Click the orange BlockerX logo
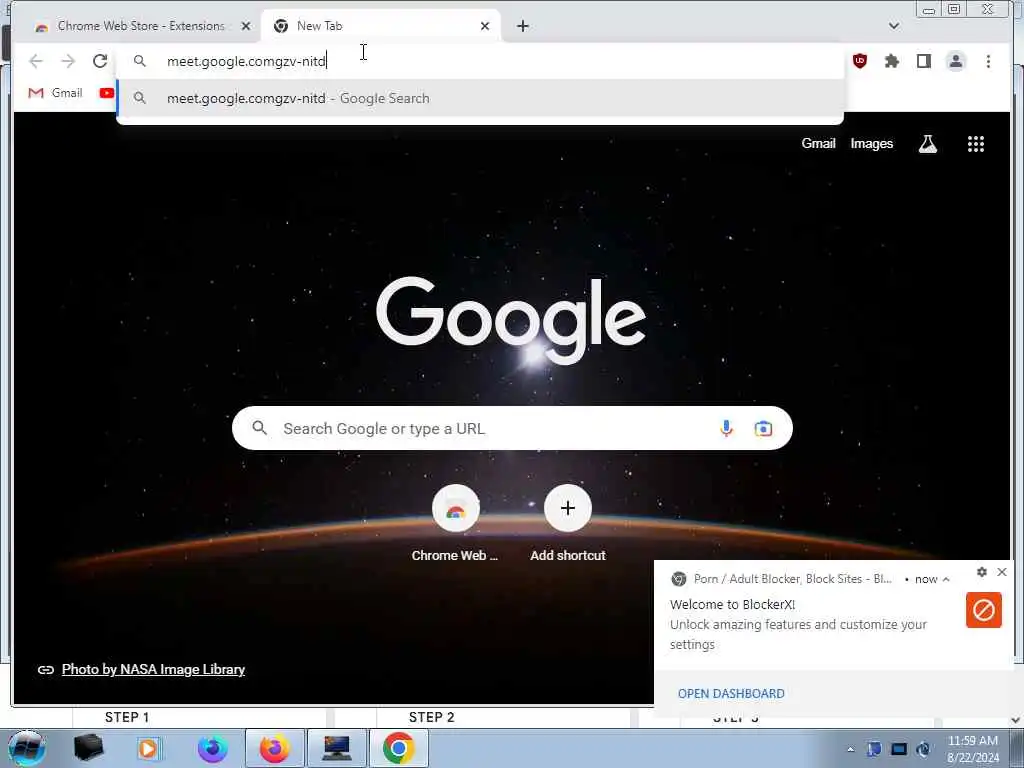Viewport: 1024px width, 768px height. pyautogui.click(x=984, y=610)
